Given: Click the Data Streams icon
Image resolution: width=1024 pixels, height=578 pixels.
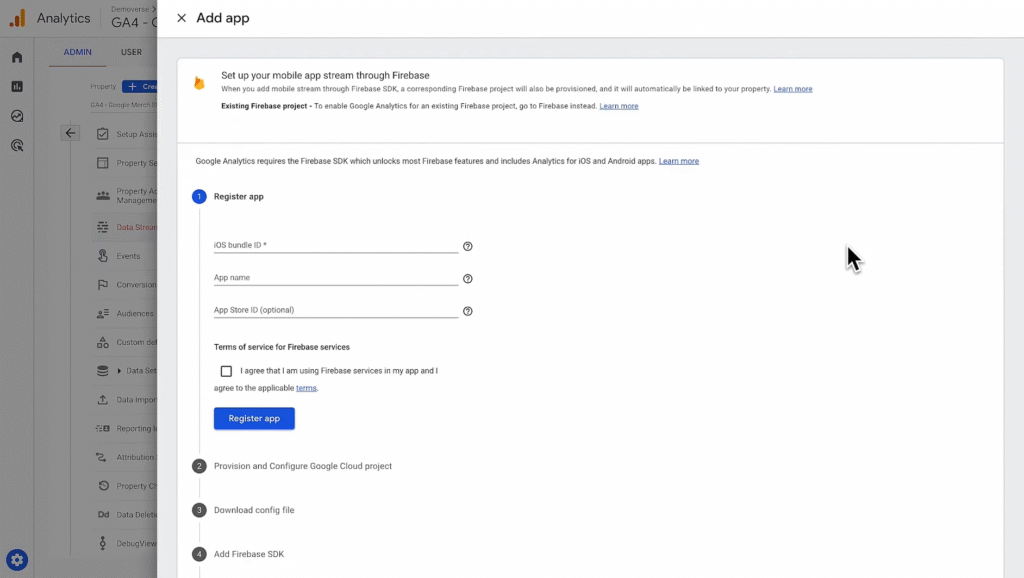Looking at the screenshot, I should [103, 227].
